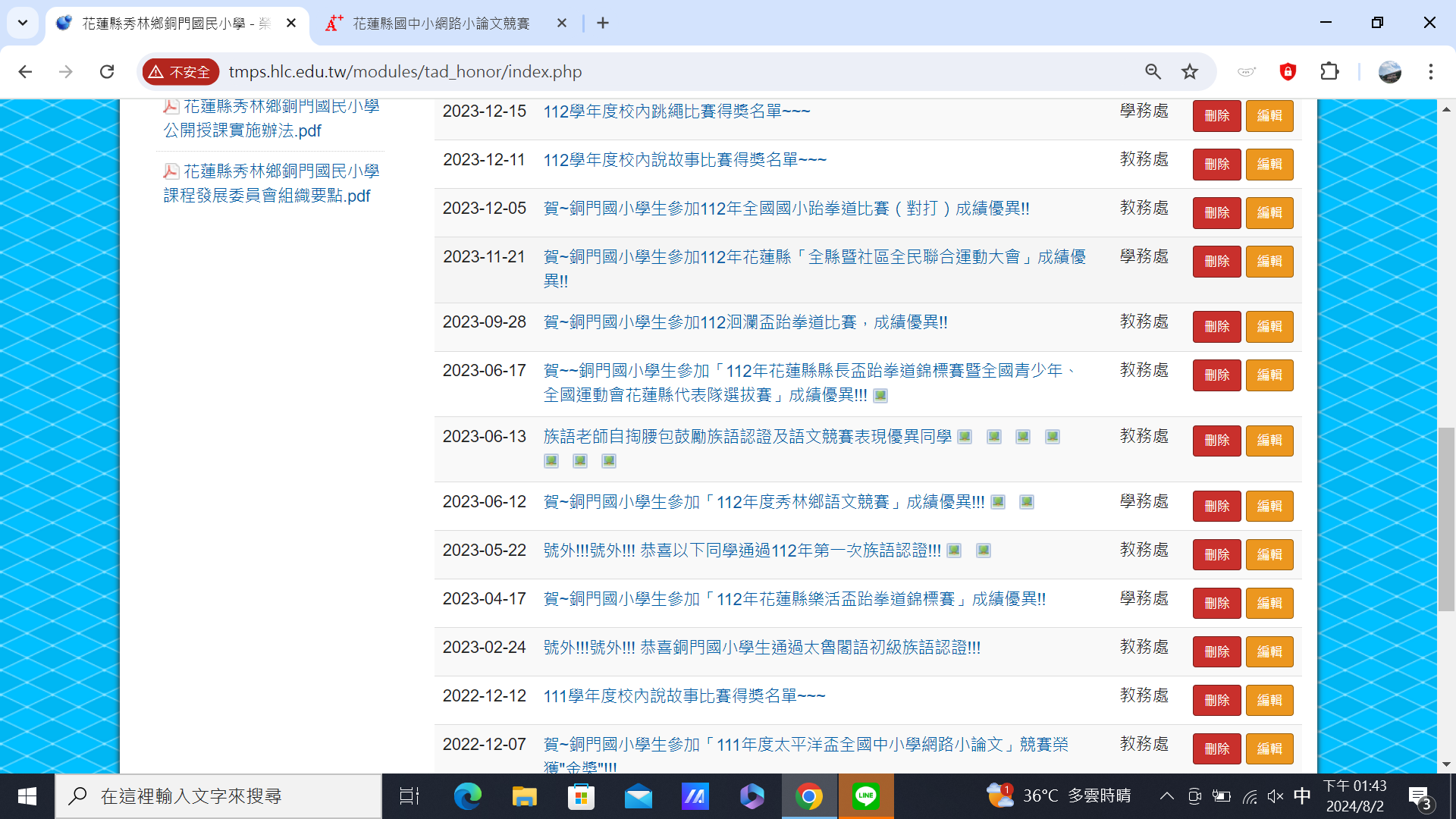Open the image attachment icon beside 2023-06-17 entry
This screenshot has width=1456, height=819.
(880, 395)
